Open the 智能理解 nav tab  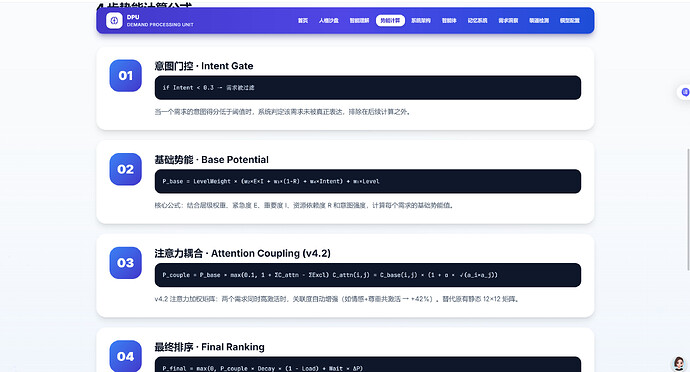359,21
